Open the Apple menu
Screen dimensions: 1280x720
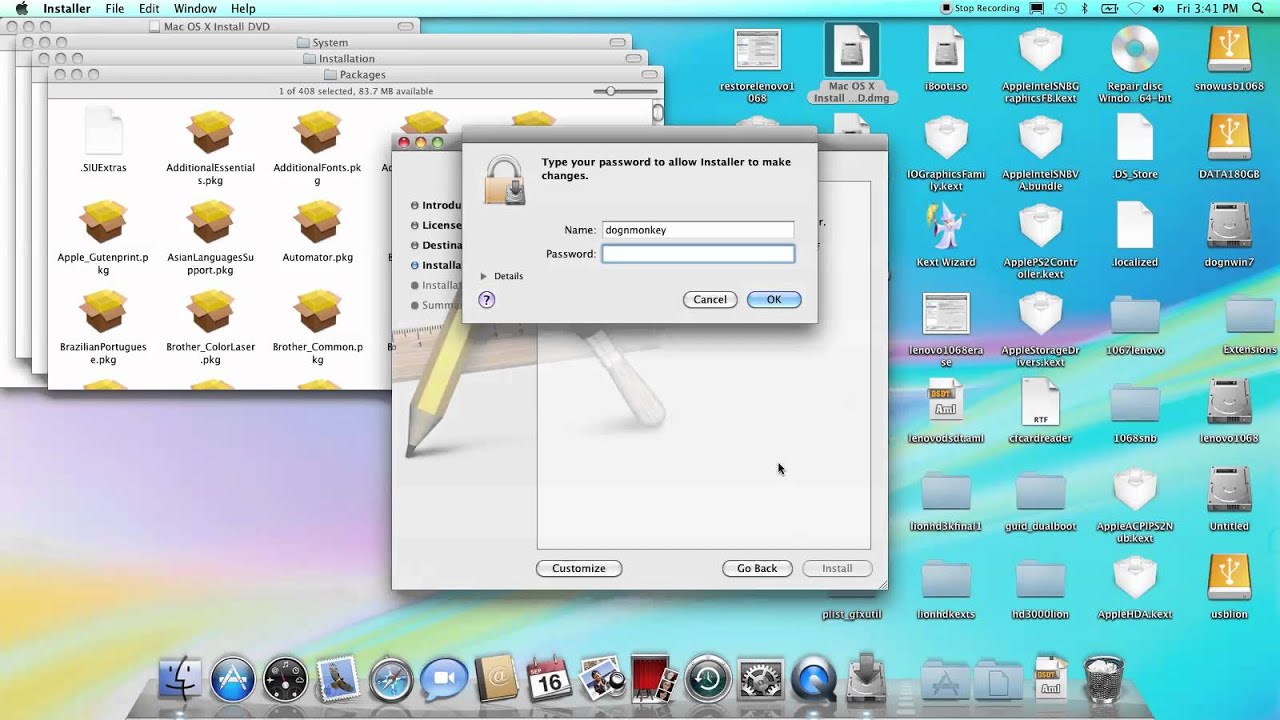click(21, 8)
